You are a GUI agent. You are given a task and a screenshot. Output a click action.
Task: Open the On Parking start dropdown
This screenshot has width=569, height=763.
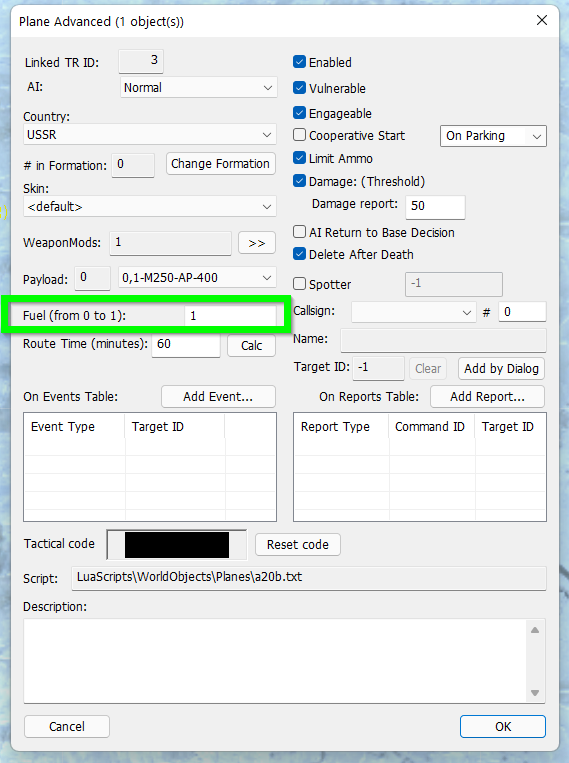[x=493, y=136]
